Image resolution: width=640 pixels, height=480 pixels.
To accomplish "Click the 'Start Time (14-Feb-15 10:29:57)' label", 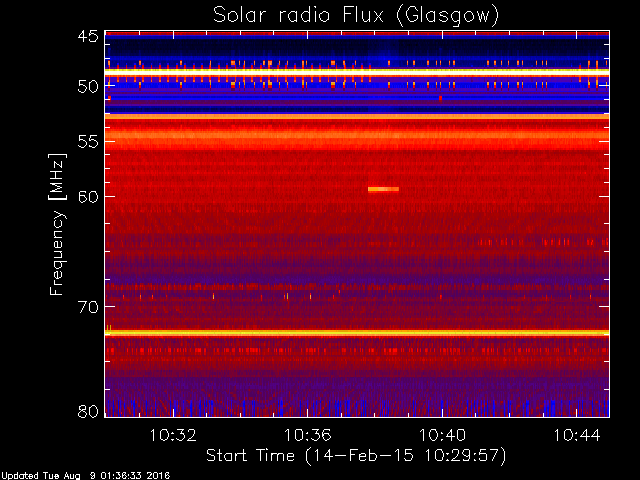I will click(x=356, y=456).
